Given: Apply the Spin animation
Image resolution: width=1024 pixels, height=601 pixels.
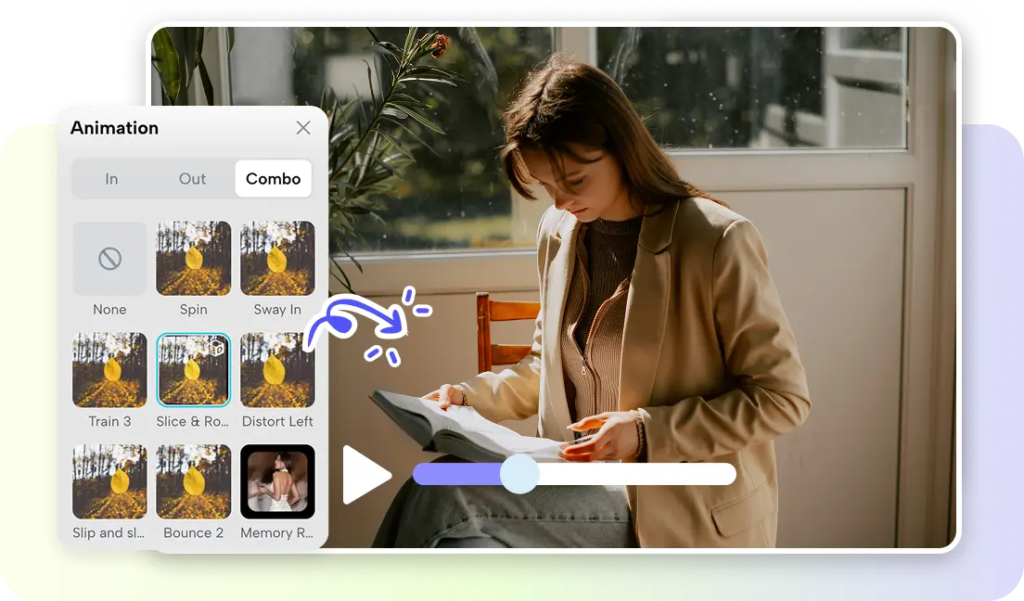Looking at the screenshot, I should coord(193,259).
